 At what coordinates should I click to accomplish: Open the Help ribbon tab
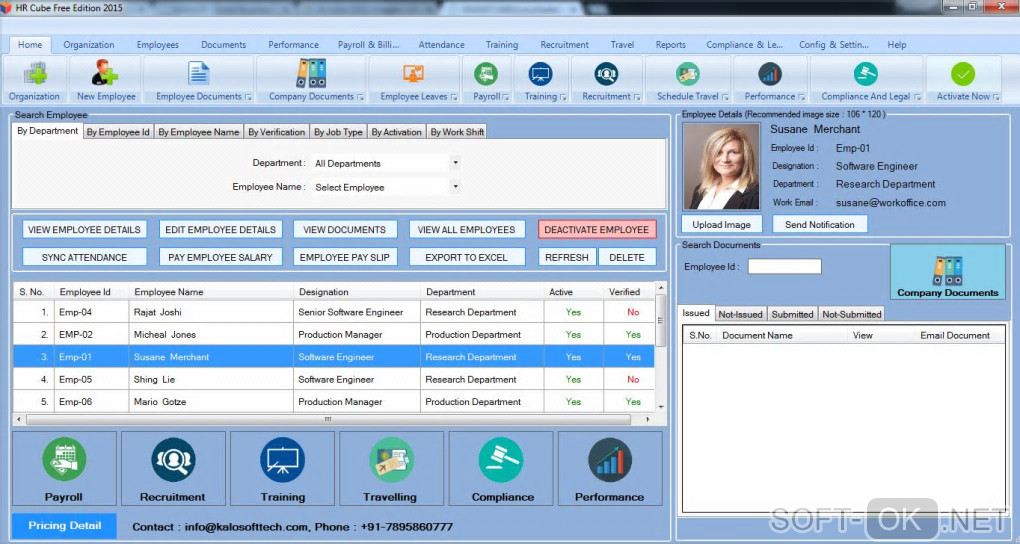click(896, 45)
